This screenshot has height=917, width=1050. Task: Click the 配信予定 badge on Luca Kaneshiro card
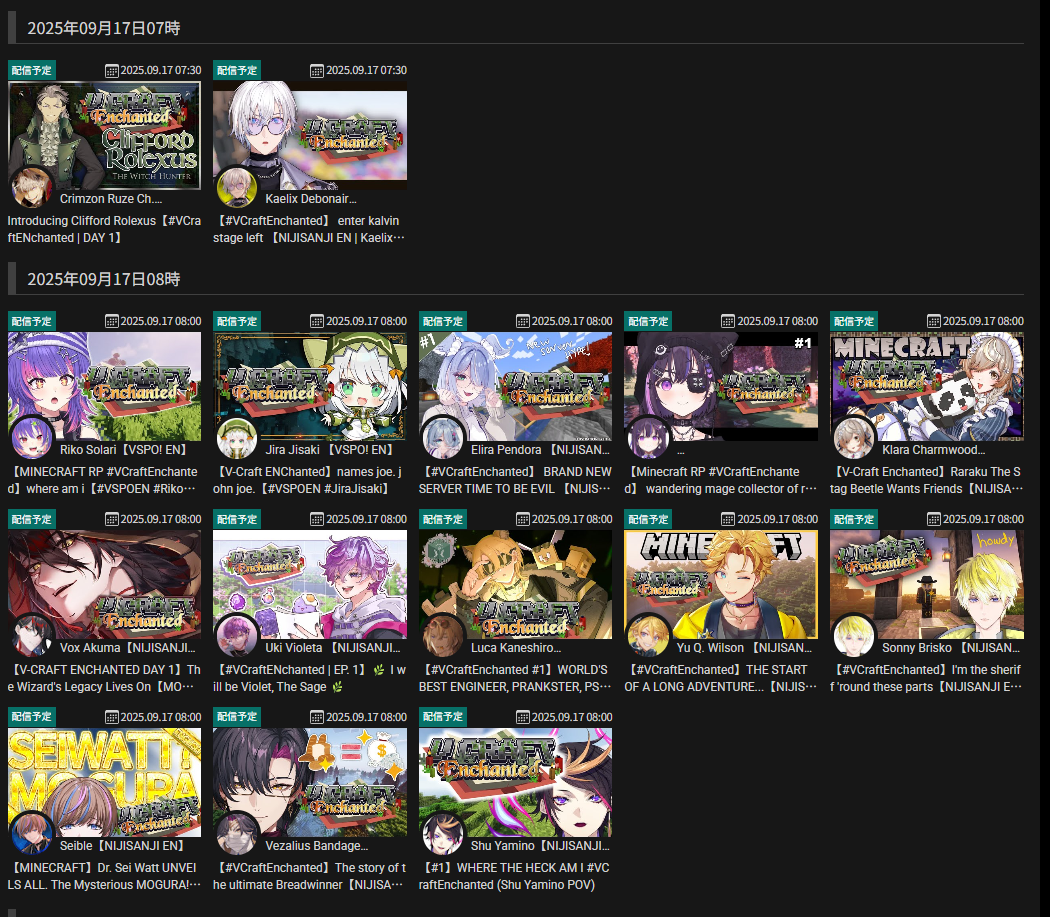click(x=443, y=519)
